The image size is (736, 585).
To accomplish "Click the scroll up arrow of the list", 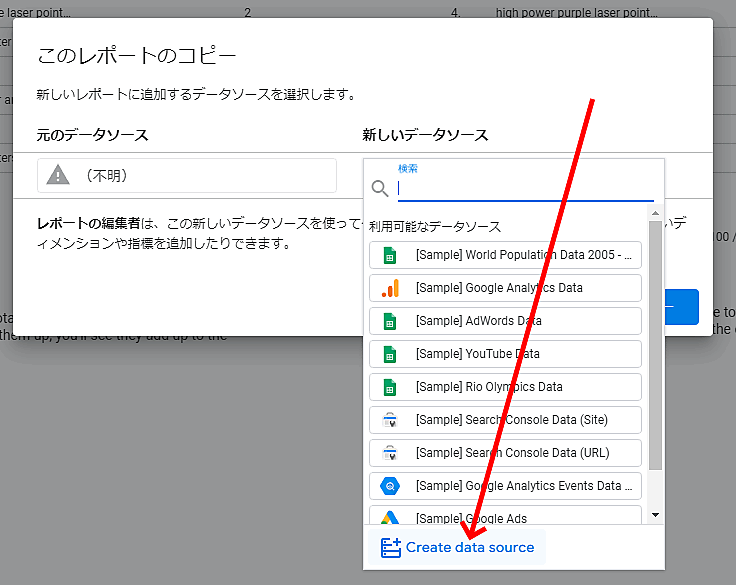I will pyautogui.click(x=655, y=214).
